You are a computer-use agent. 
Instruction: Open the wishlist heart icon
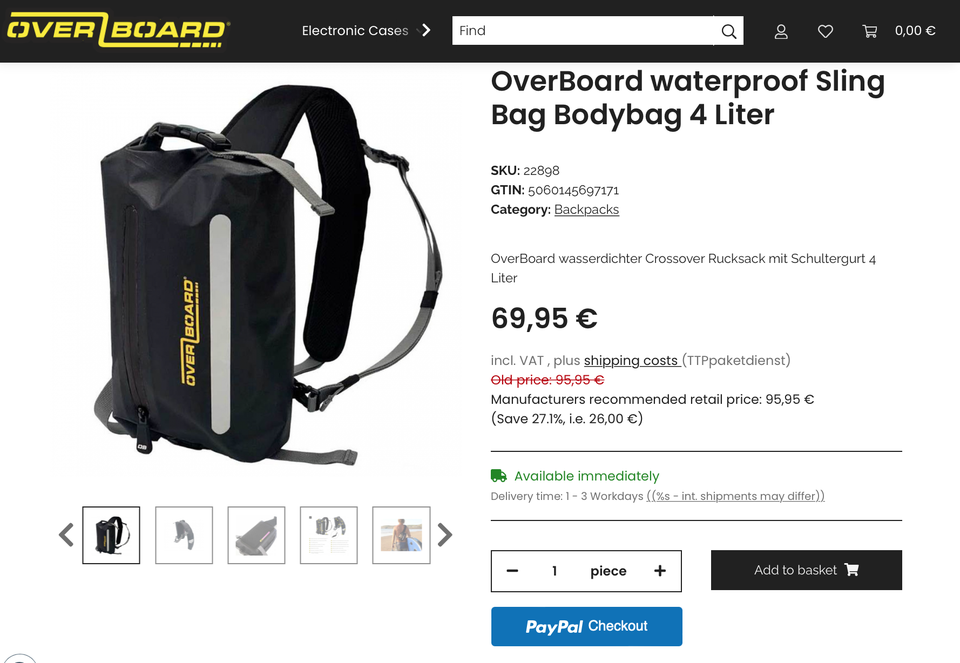tap(825, 31)
